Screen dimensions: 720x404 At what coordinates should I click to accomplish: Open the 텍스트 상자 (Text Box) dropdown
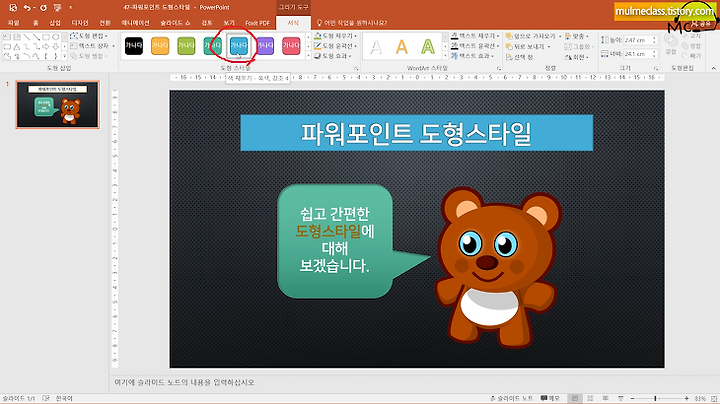point(92,46)
